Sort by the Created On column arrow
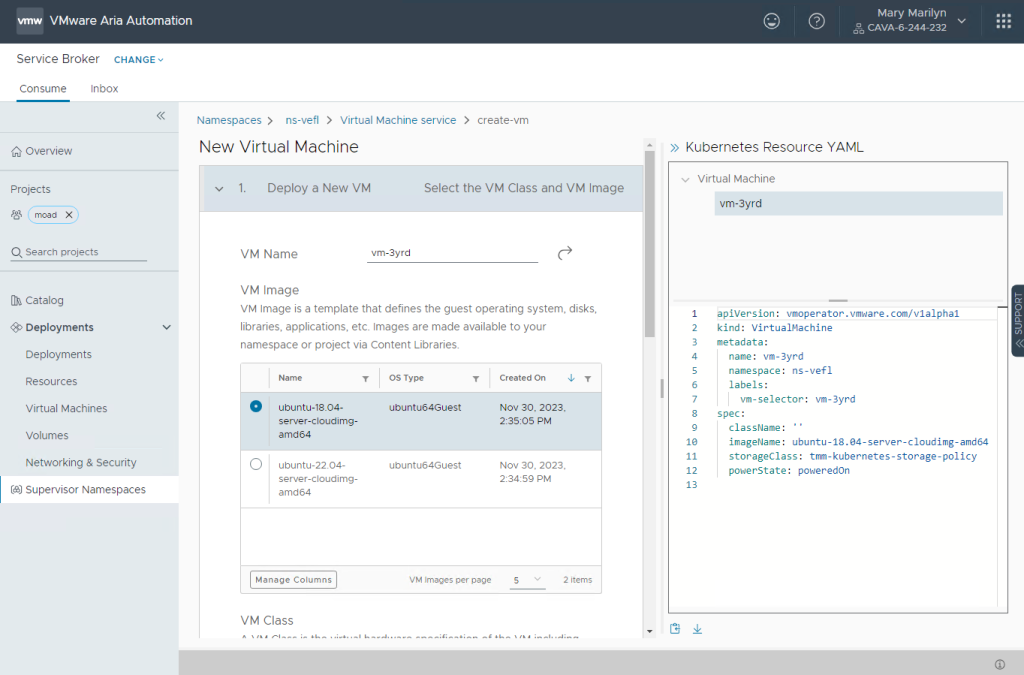This screenshot has height=675, width=1024. [x=571, y=379]
